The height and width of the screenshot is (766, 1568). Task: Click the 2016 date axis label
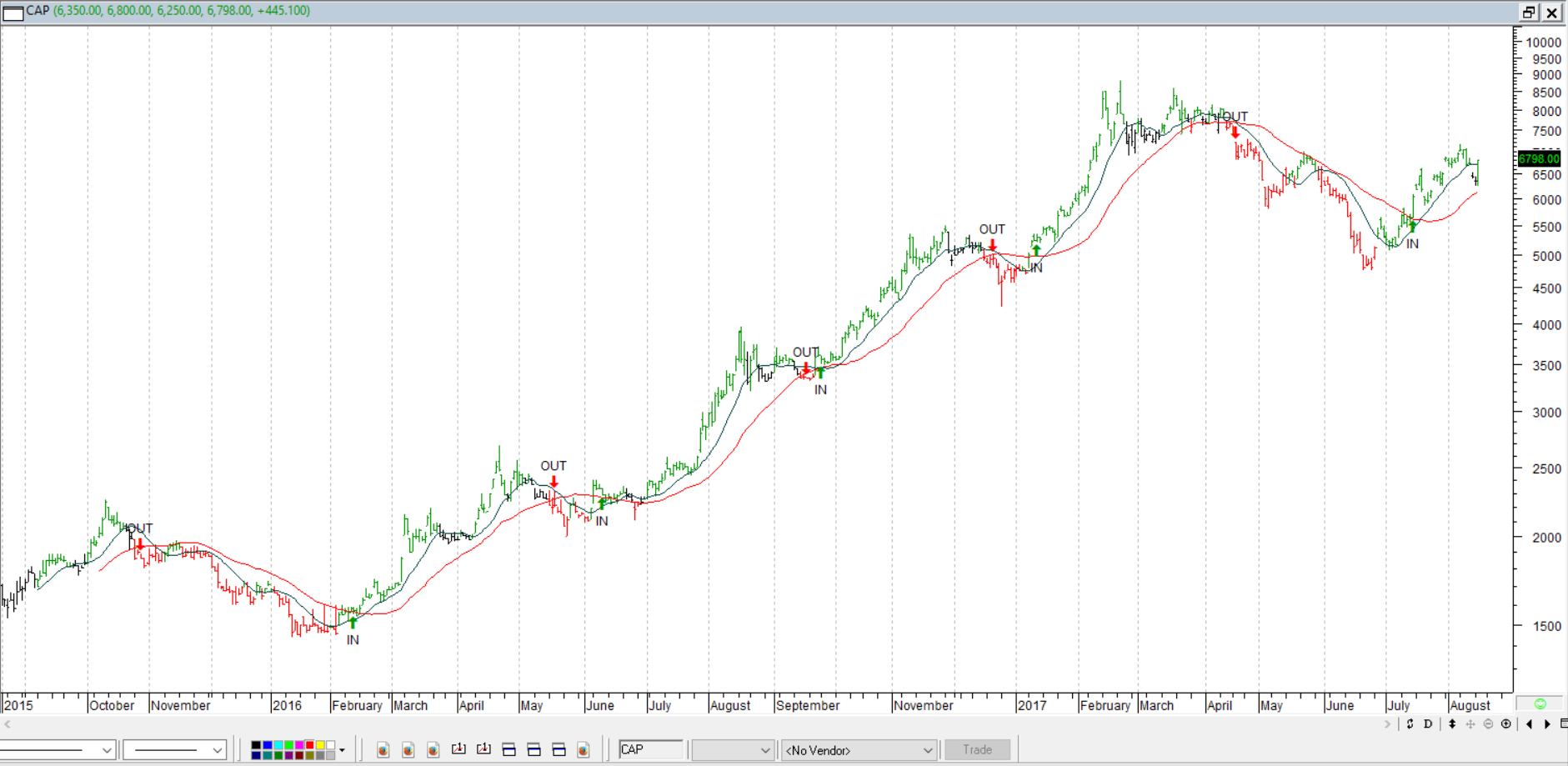pos(287,705)
